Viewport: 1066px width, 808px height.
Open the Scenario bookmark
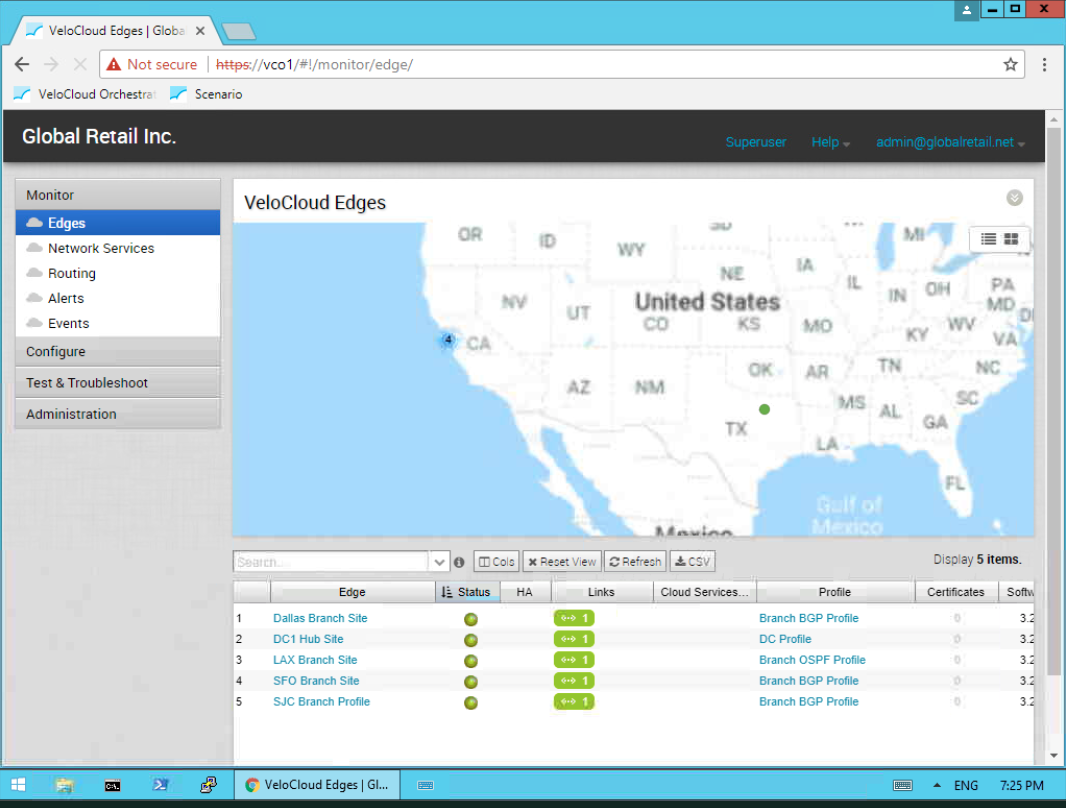207,94
